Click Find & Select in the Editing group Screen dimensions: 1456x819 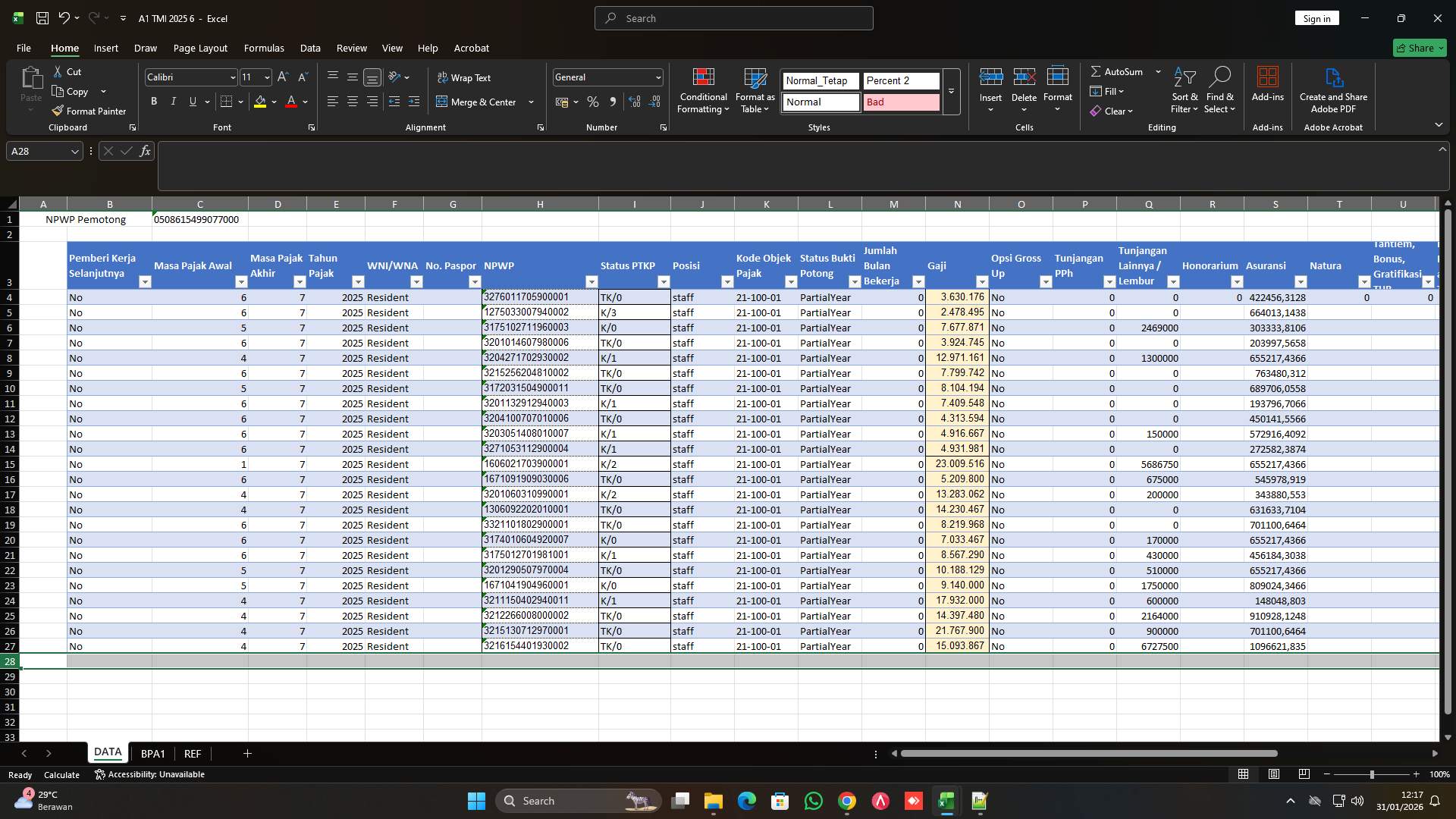tap(1220, 89)
